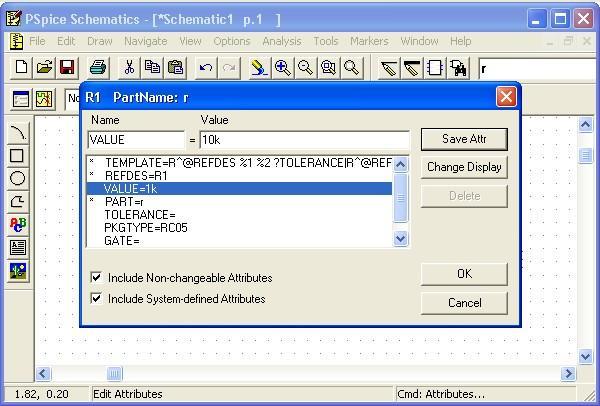The width and height of the screenshot is (600, 406).
Task: Click attribute list scroll down arrow
Action: point(400,239)
